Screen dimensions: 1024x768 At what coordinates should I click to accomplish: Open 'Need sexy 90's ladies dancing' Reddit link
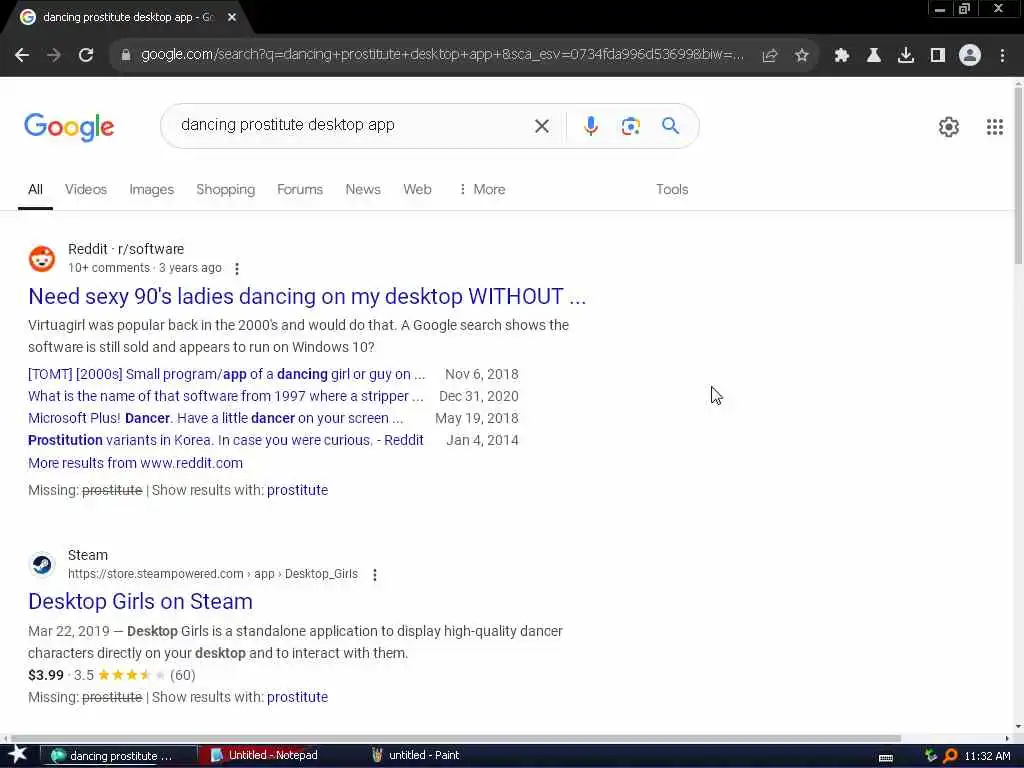click(307, 296)
